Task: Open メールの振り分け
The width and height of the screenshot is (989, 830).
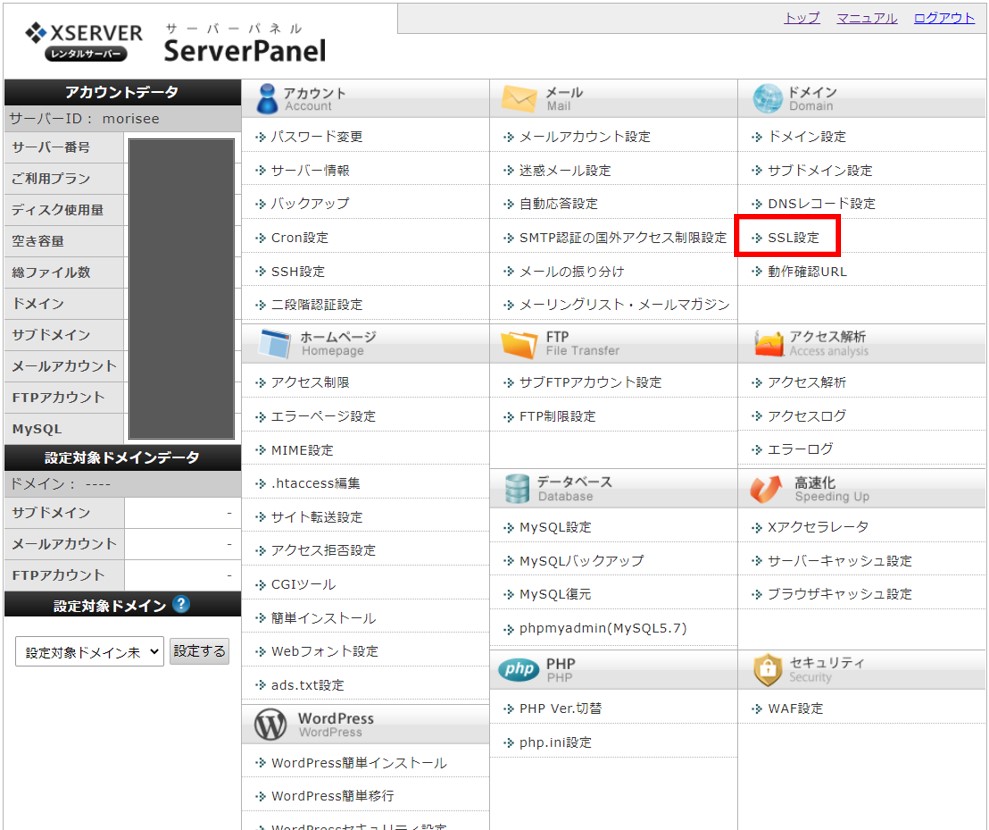Action: [571, 272]
